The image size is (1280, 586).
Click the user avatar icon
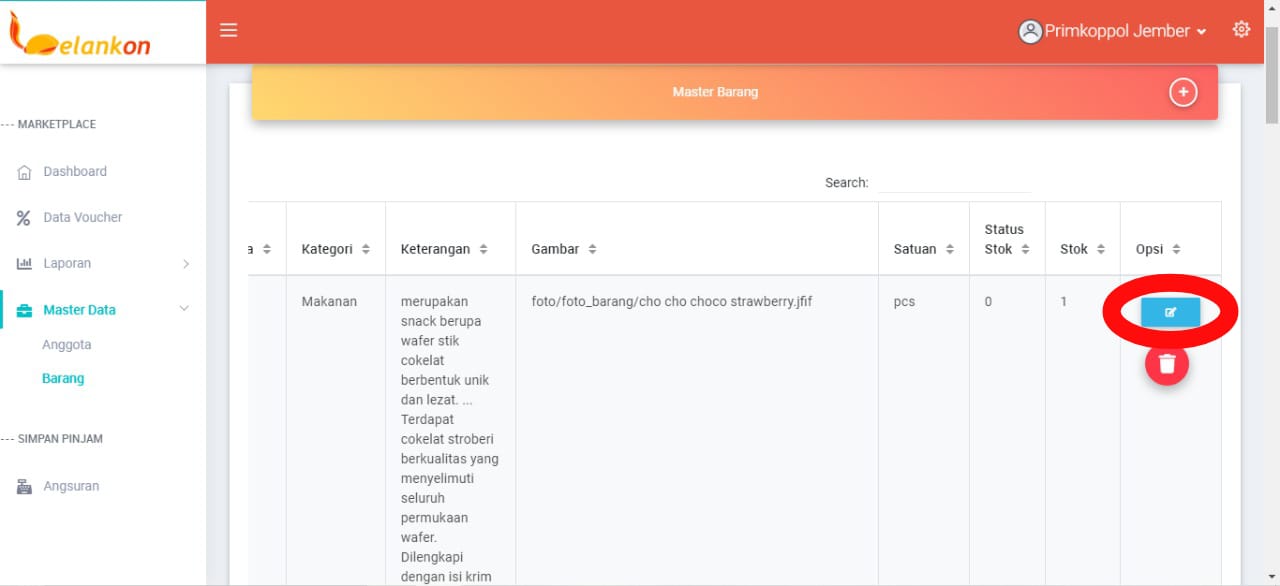[x=1030, y=31]
